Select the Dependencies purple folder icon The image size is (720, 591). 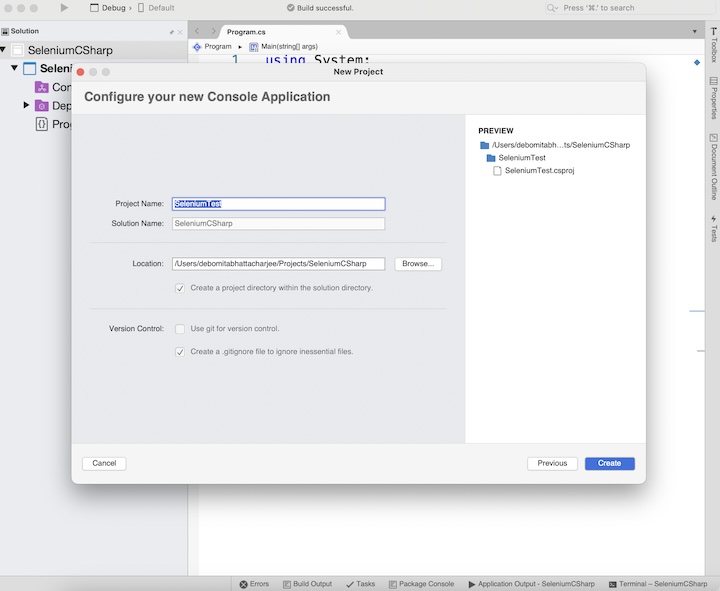[42, 106]
